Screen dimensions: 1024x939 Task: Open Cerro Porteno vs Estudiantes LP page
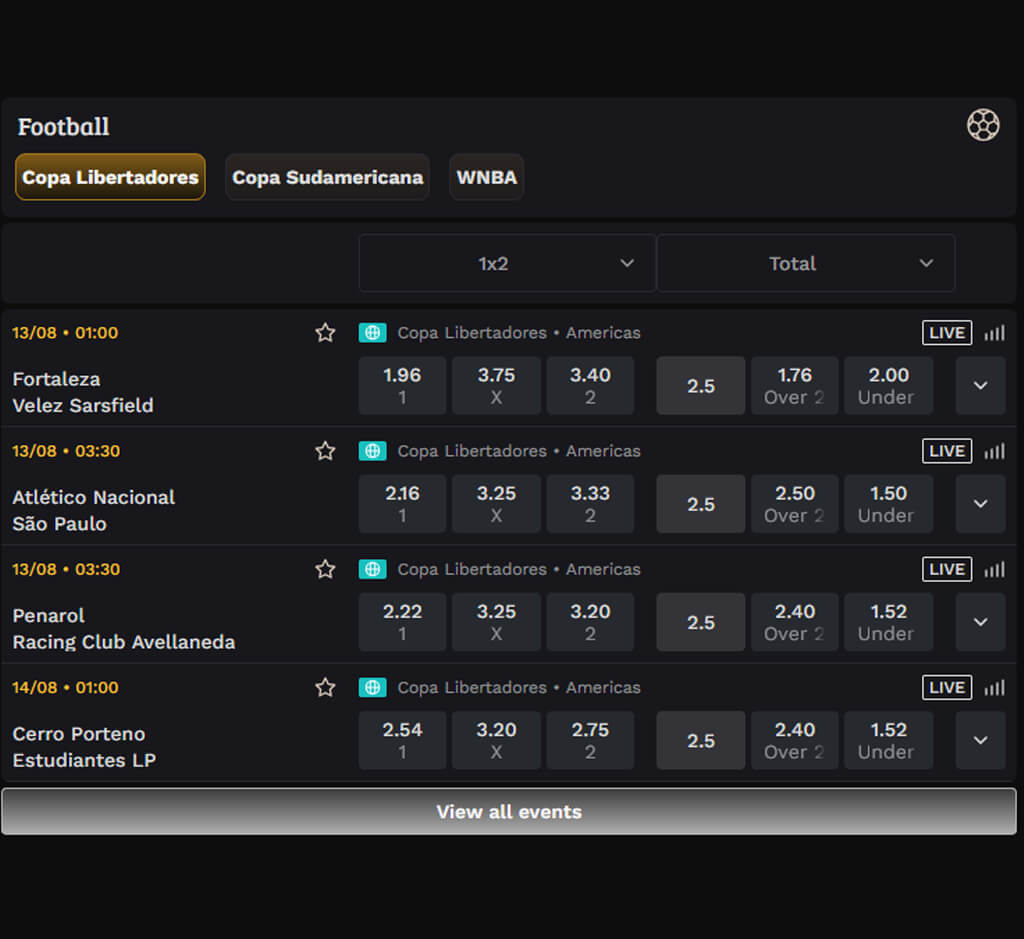click(x=84, y=747)
